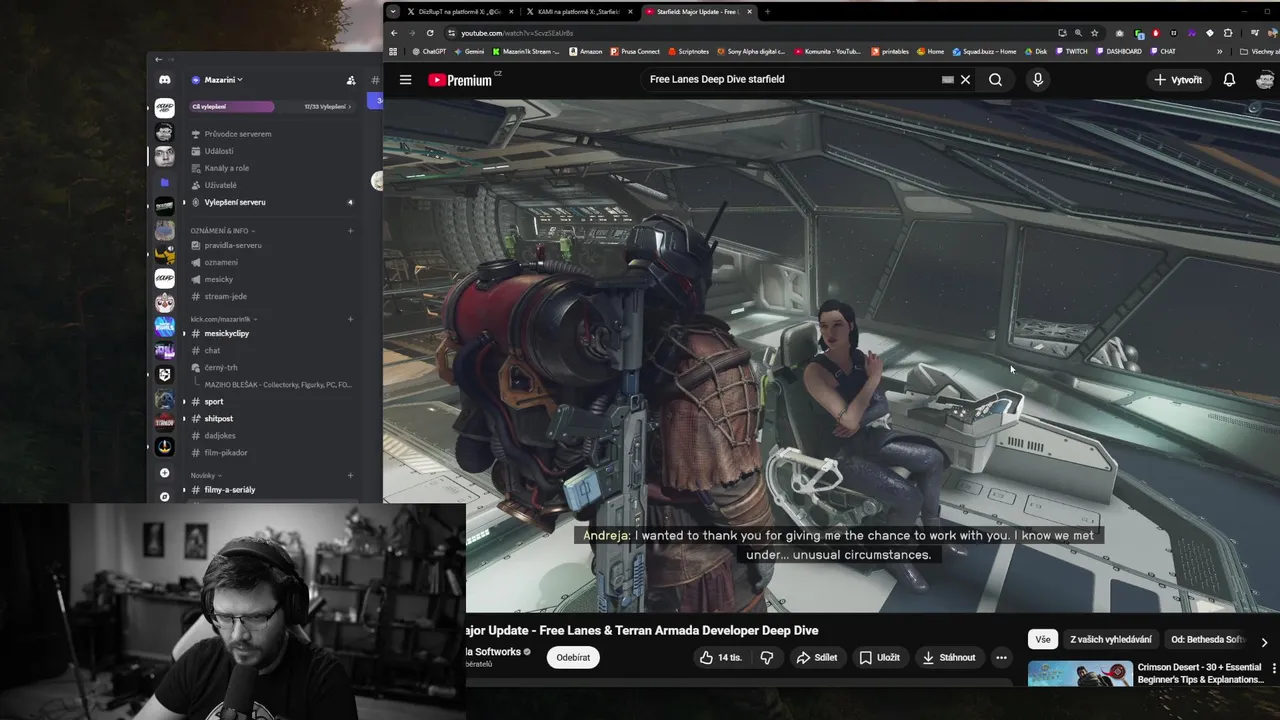Collapse the OZNÁMENÍ & INFO category
Viewport: 1280px width, 720px height.
222,231
